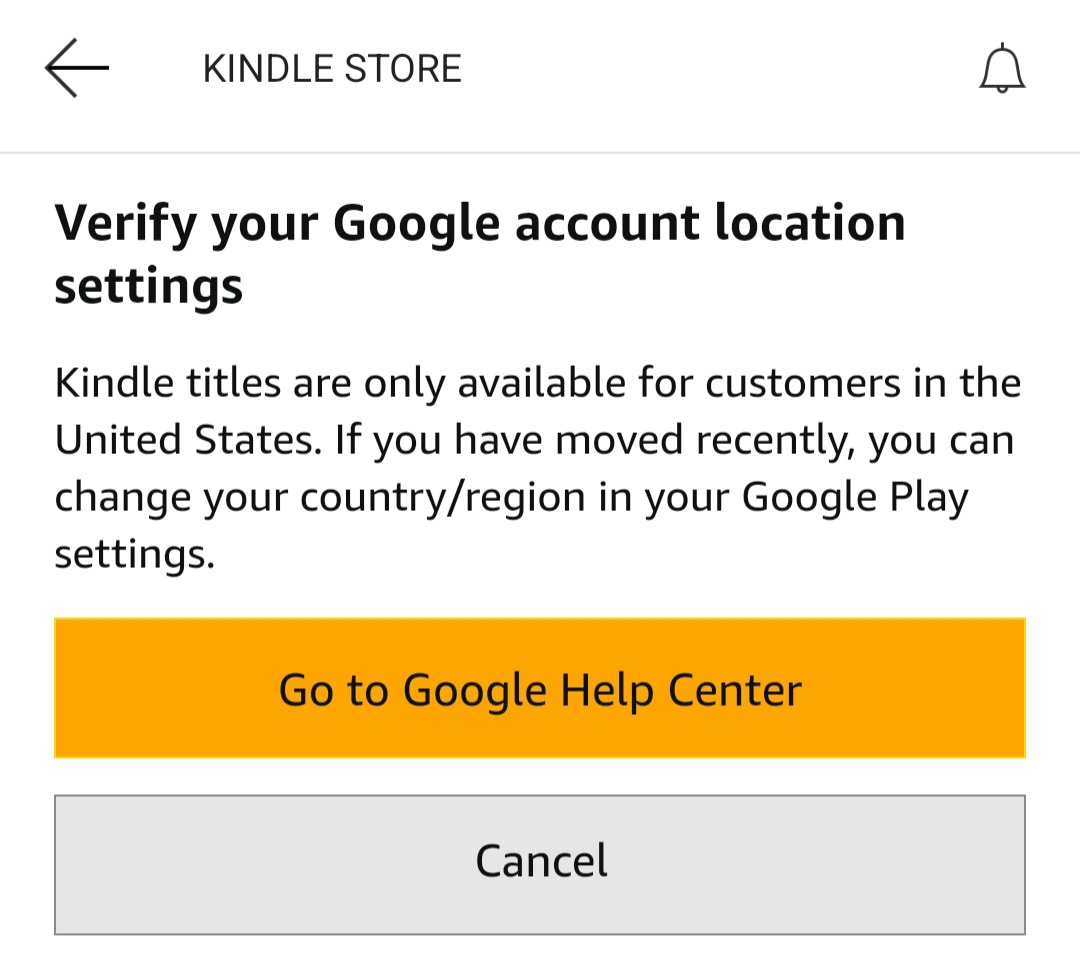Choose the gray Cancel button

[540, 865]
